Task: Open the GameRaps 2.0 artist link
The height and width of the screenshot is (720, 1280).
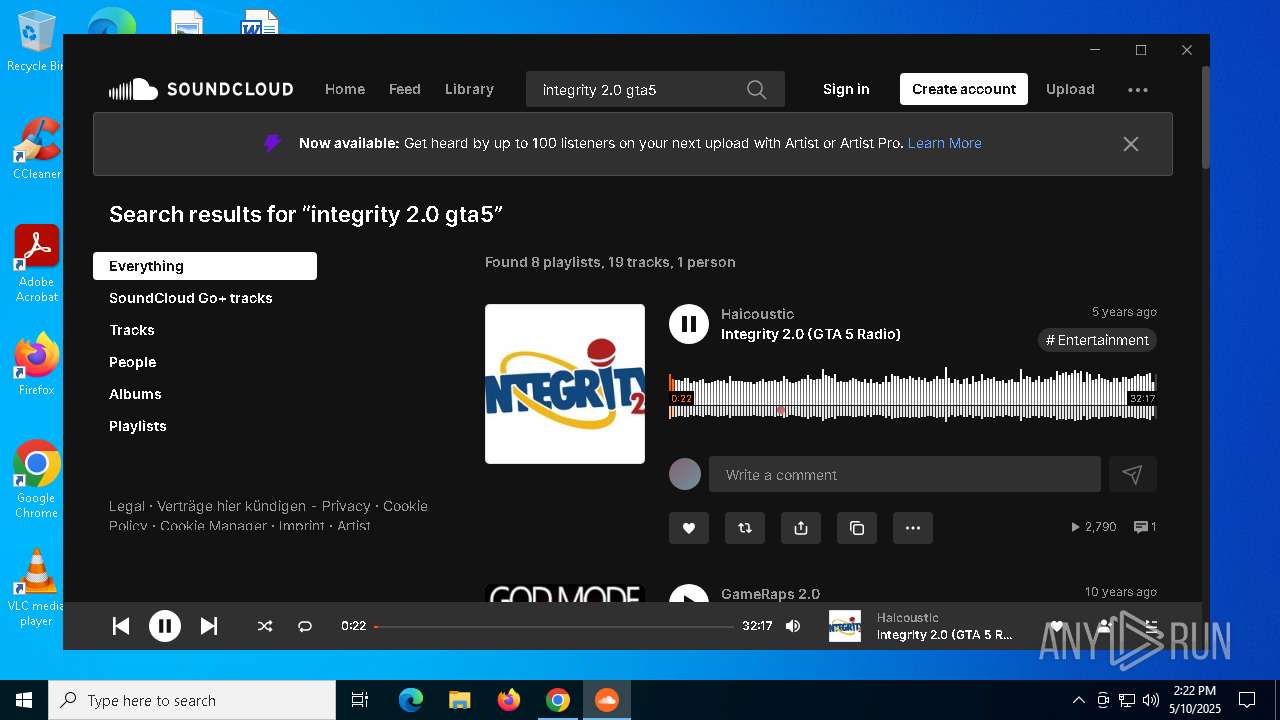Action: (770, 594)
